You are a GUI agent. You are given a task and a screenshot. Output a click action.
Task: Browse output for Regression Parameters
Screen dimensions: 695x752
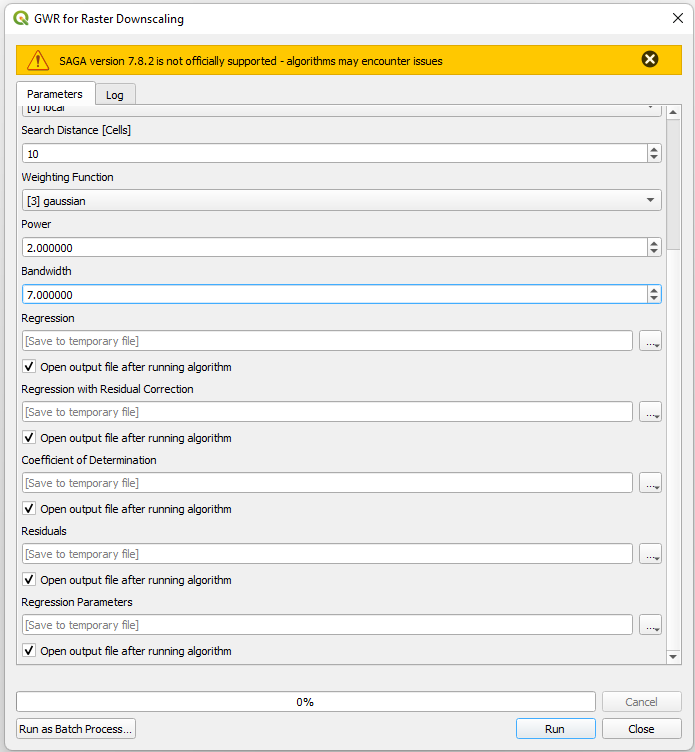(x=650, y=625)
